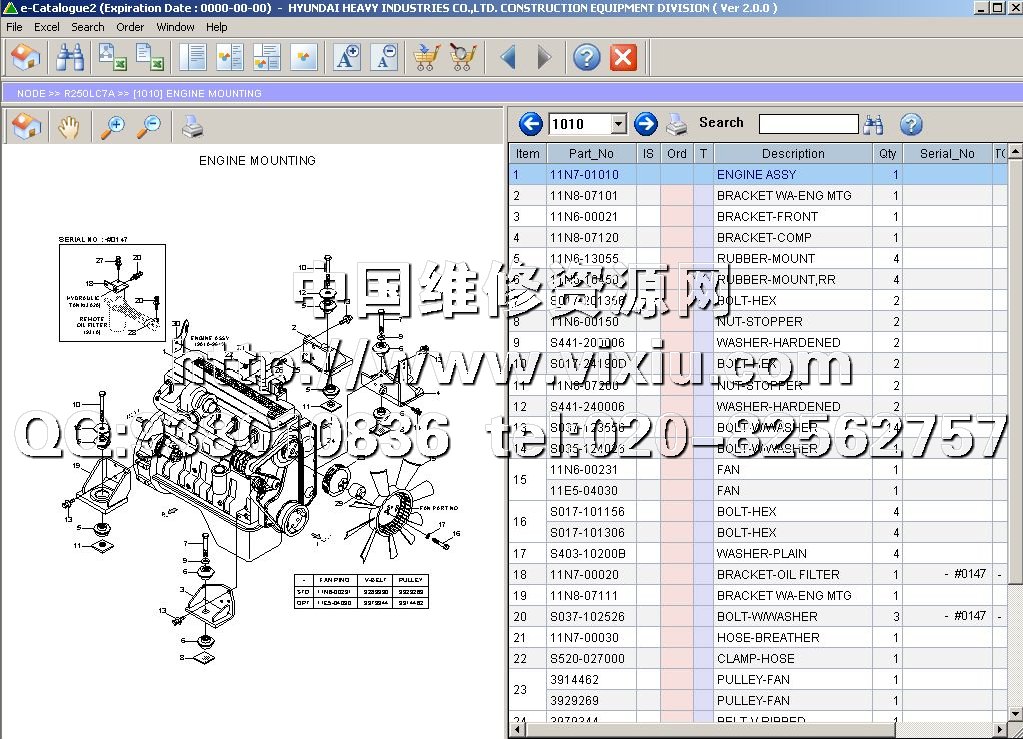Go to previous section with blue left arrow

click(x=530, y=124)
